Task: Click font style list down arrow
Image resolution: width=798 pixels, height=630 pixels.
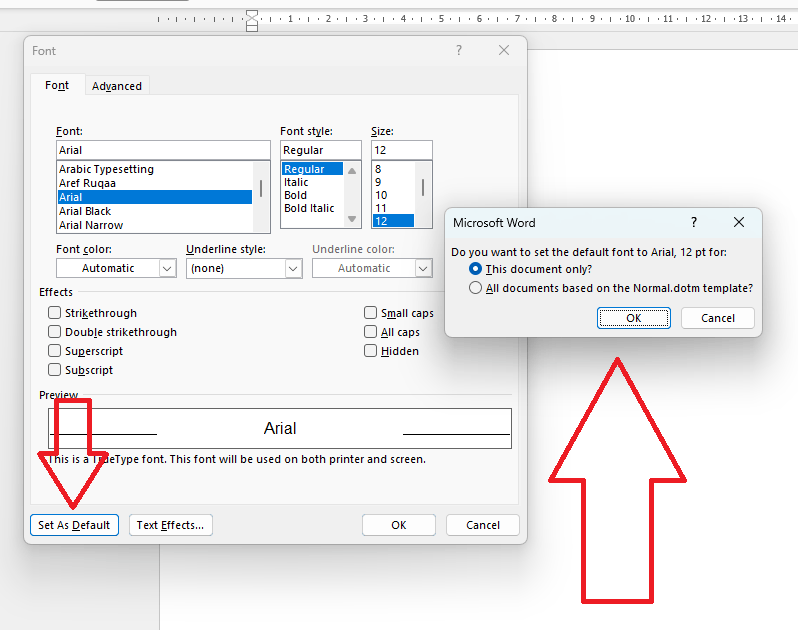Action: pos(352,219)
